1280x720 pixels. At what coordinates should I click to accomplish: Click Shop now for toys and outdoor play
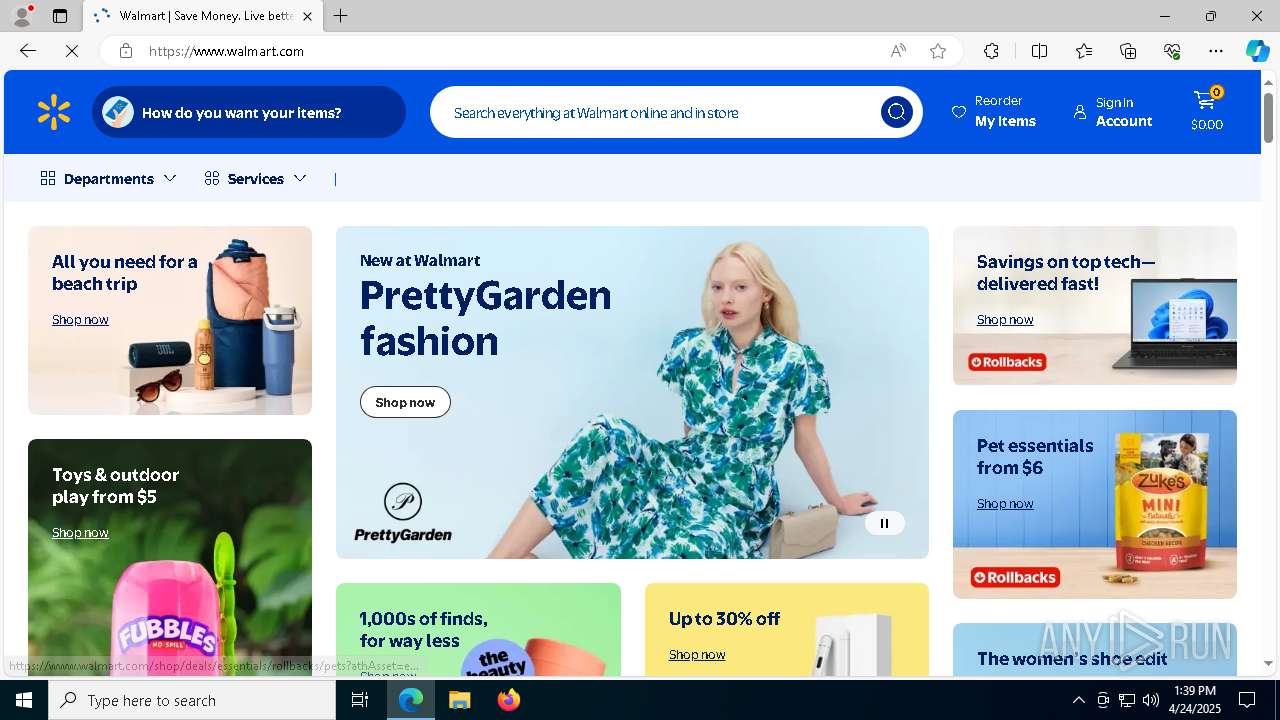[x=80, y=533]
